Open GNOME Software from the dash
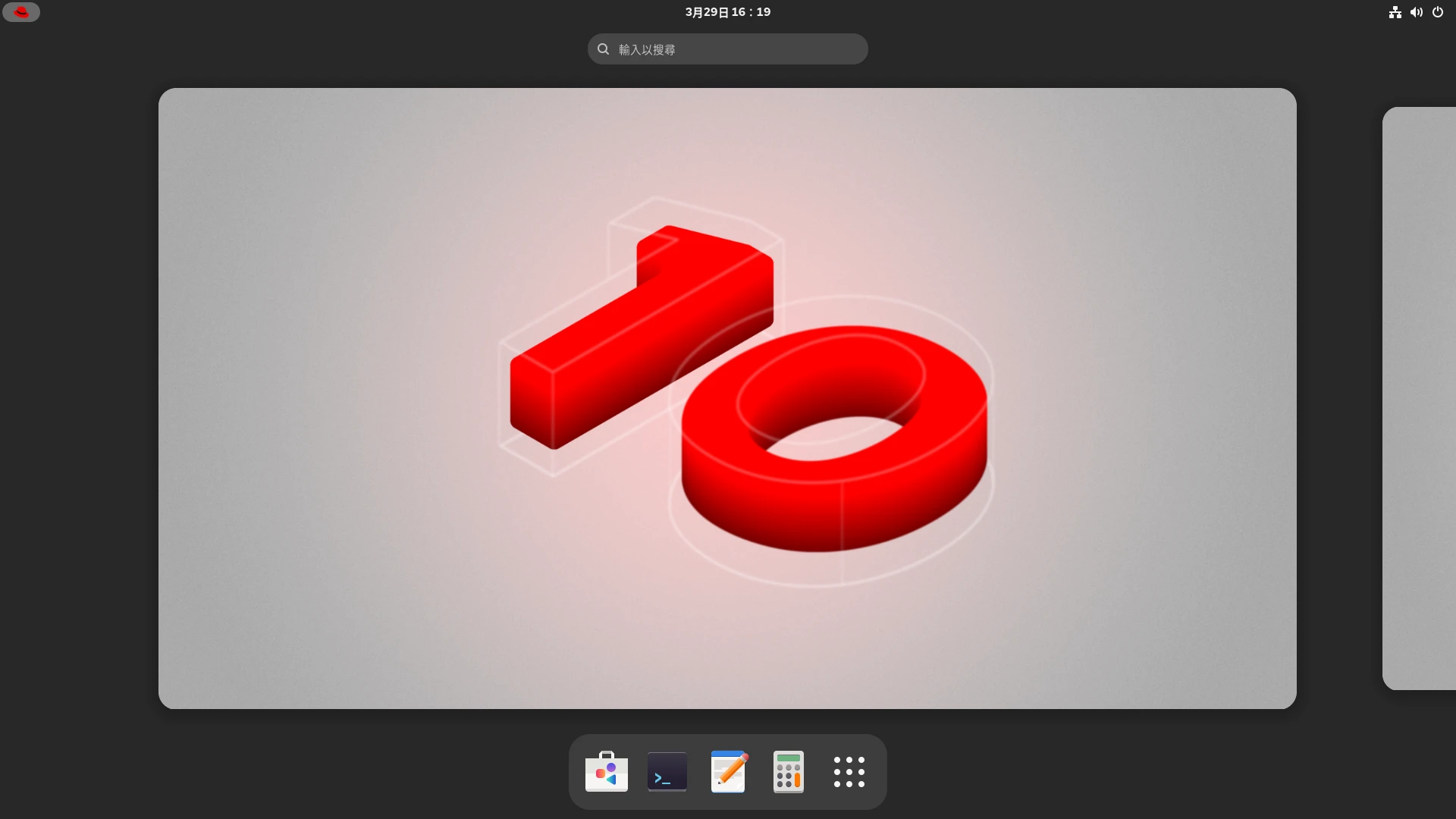The height and width of the screenshot is (819, 1456). pyautogui.click(x=606, y=771)
